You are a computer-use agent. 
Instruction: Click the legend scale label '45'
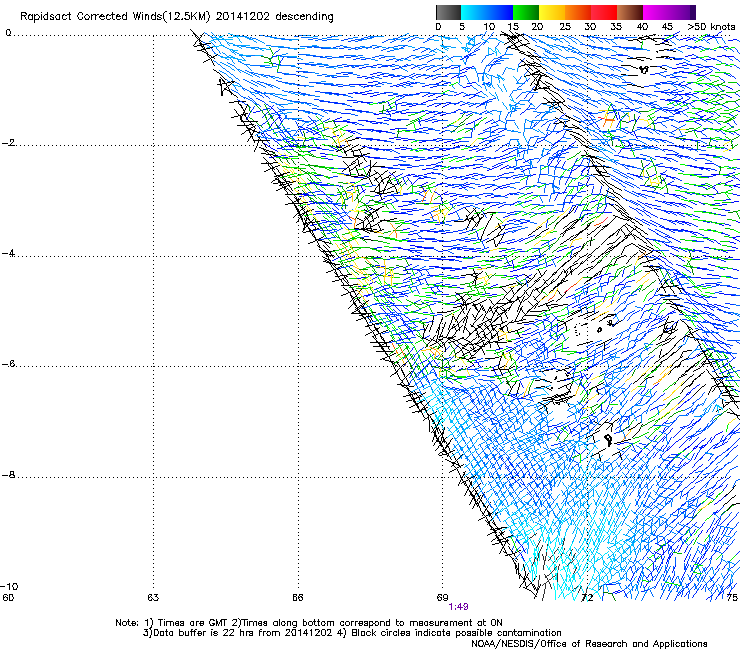(667, 27)
